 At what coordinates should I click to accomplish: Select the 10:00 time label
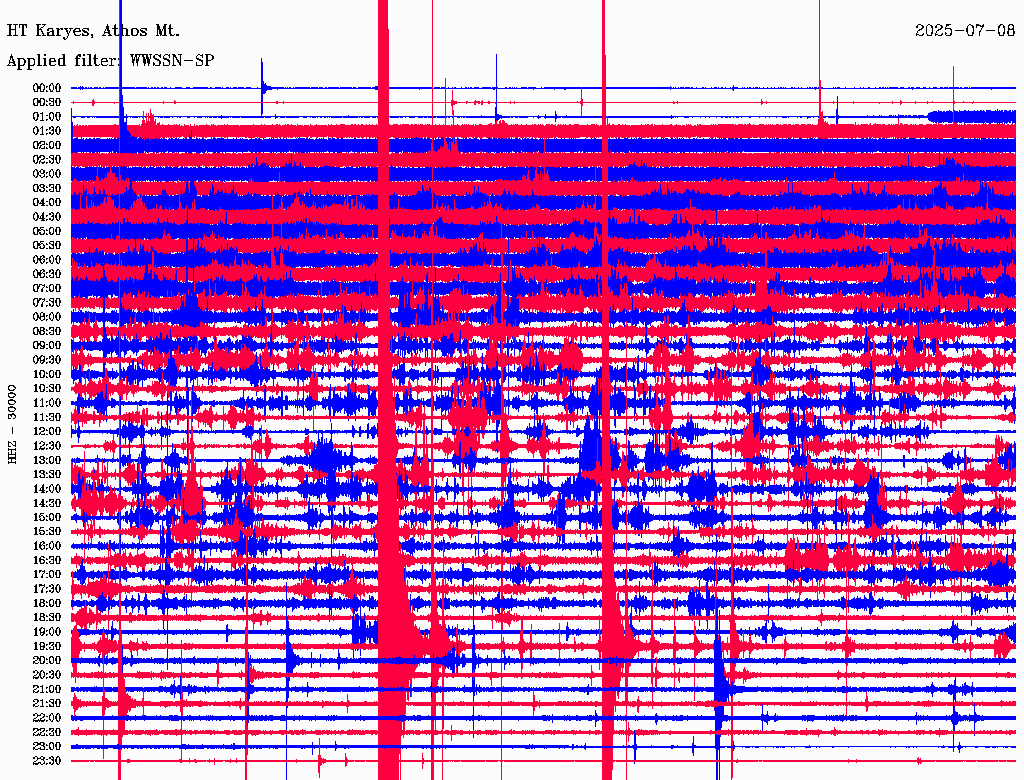[x=47, y=374]
